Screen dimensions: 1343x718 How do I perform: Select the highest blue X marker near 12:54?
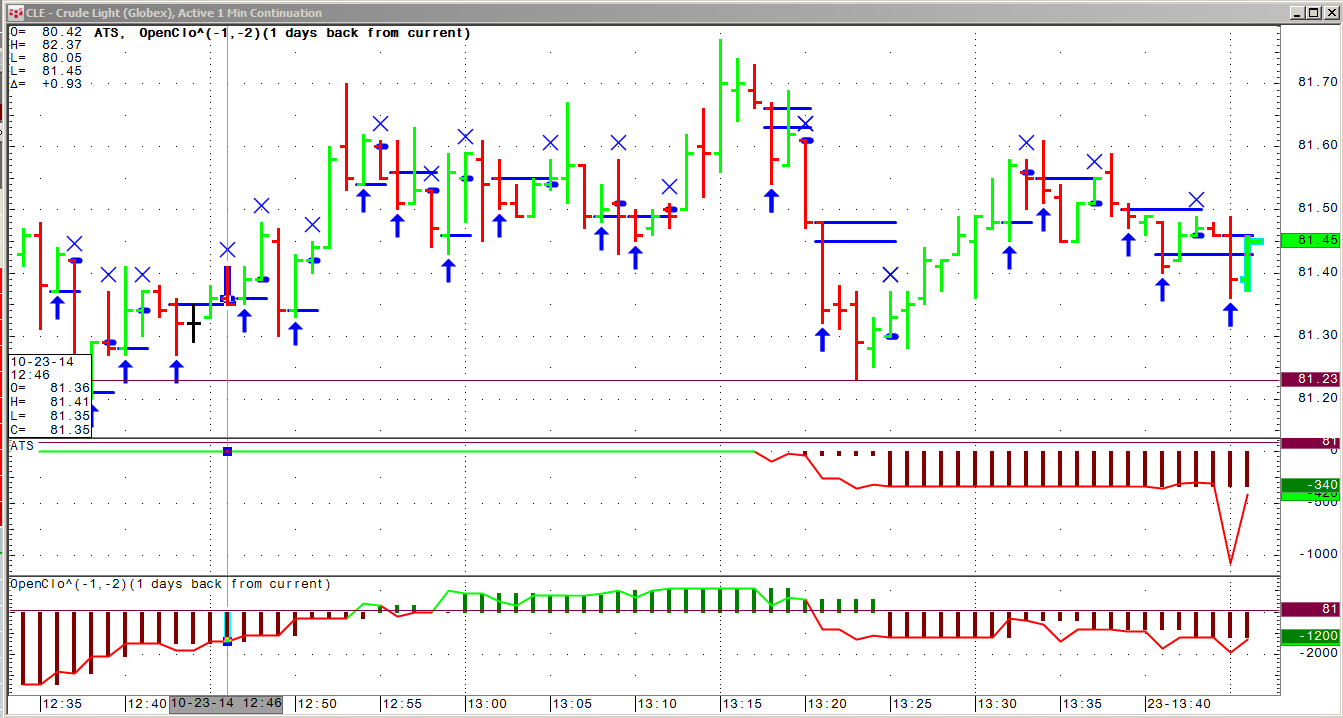coord(381,124)
